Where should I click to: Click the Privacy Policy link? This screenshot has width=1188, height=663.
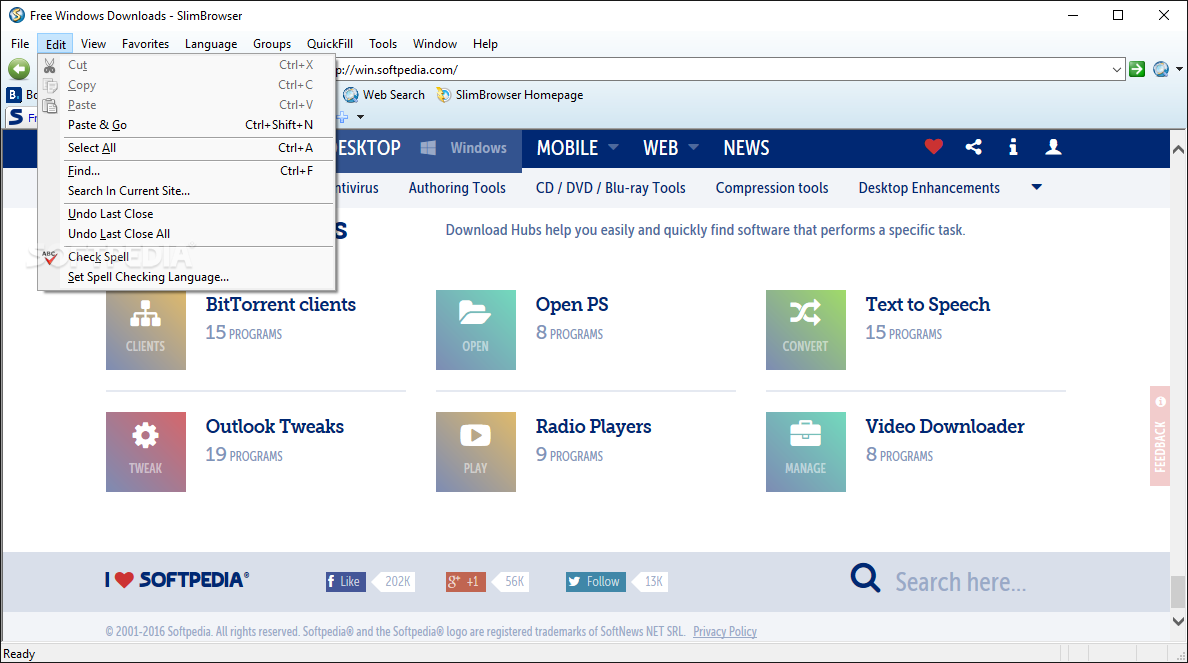coord(725,631)
